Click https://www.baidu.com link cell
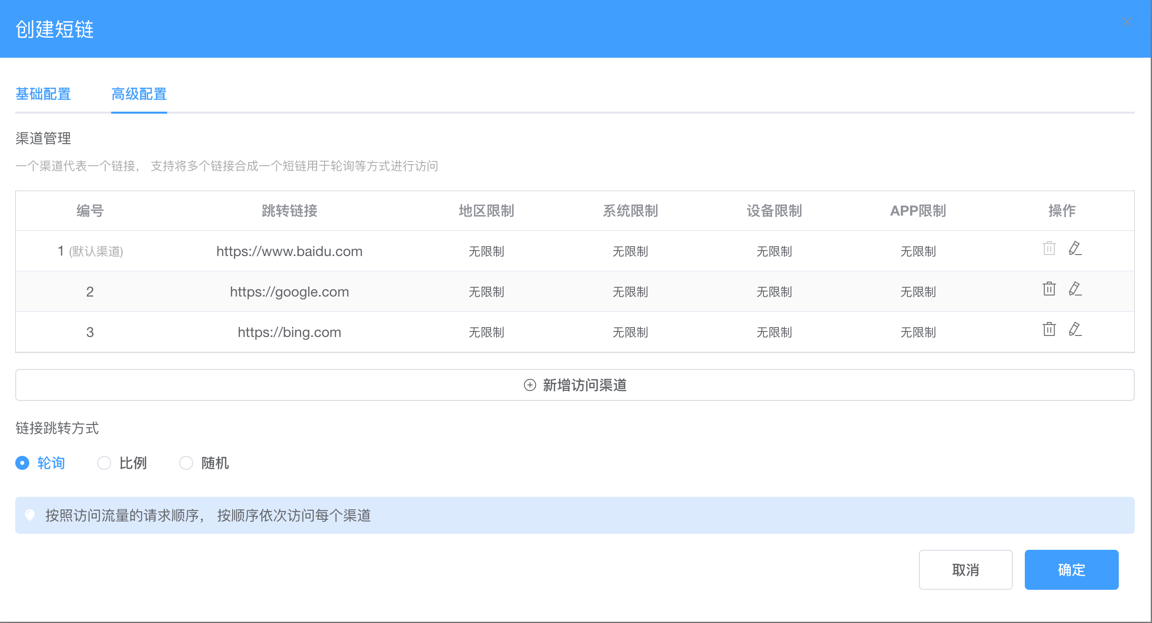 coord(289,251)
